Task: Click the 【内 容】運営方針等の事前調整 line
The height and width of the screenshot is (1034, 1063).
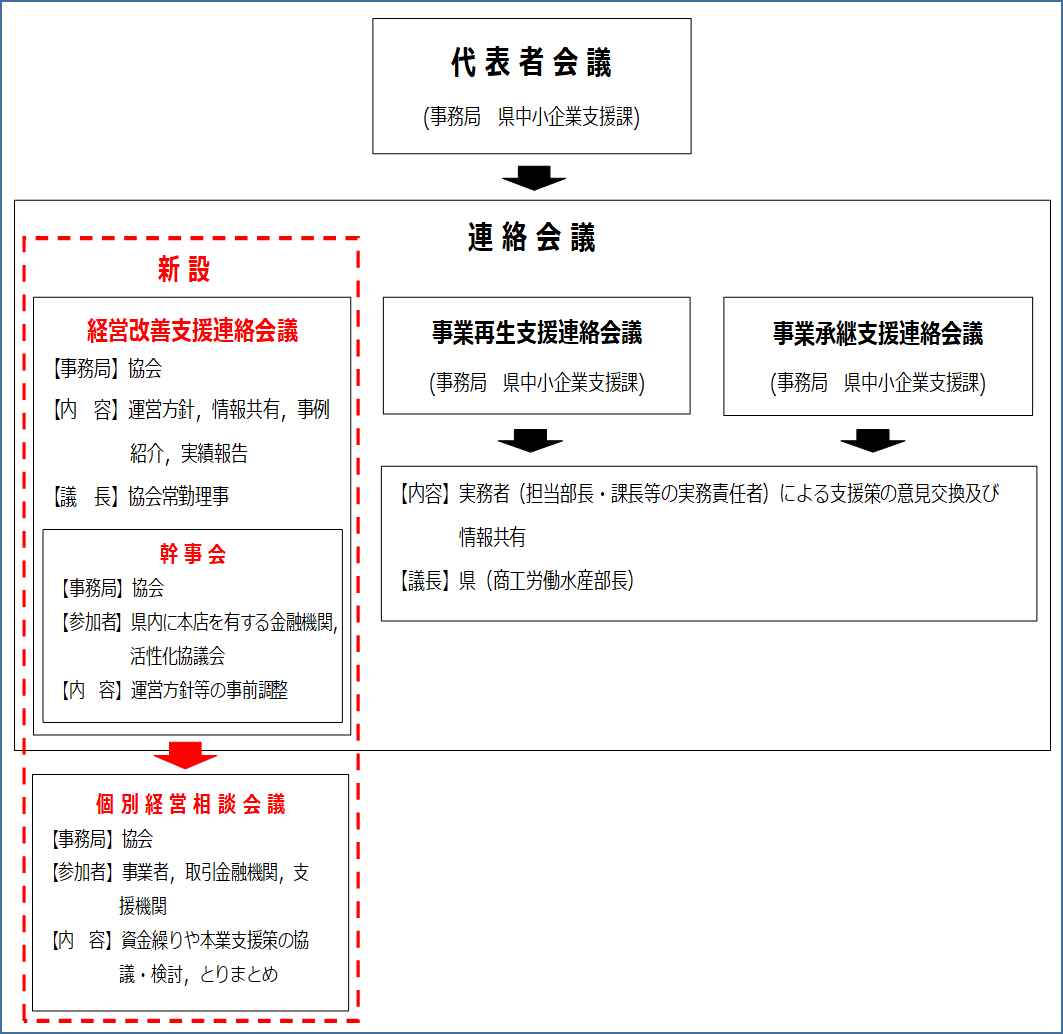Action: point(174,690)
